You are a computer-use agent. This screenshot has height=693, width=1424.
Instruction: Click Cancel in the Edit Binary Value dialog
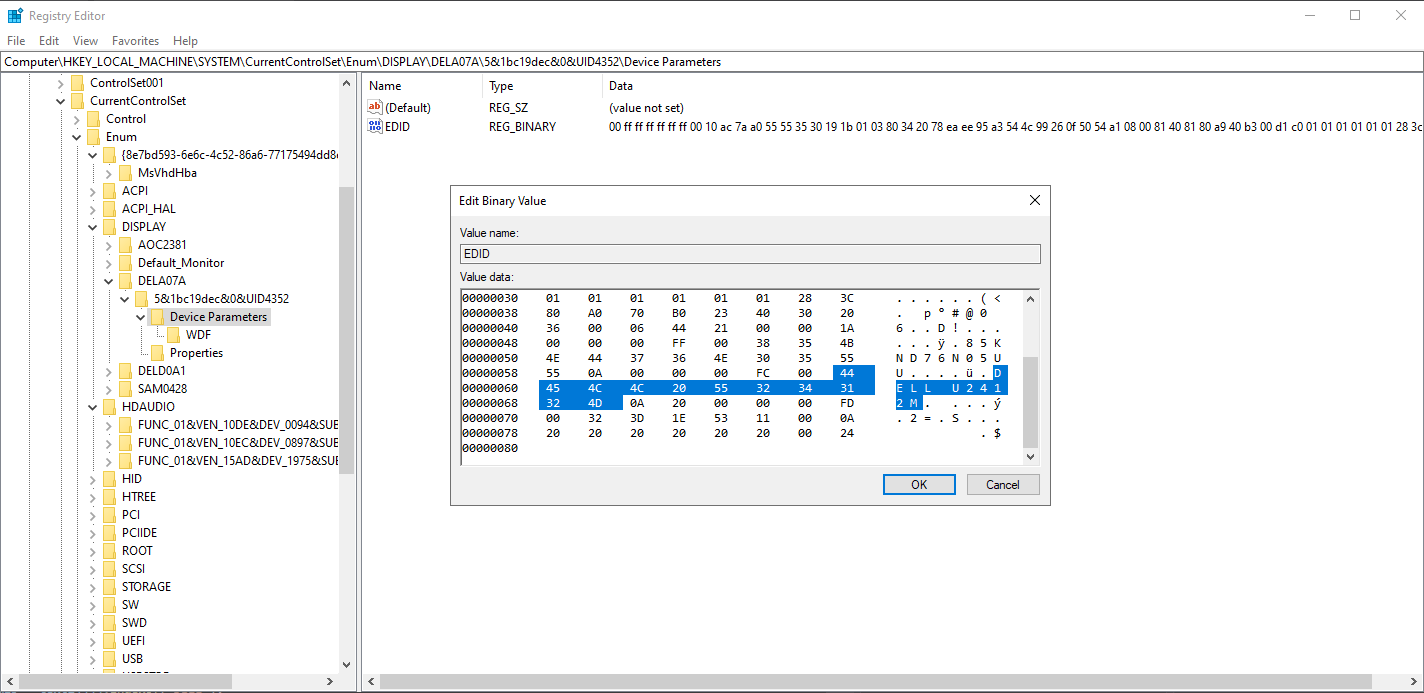click(1002, 484)
